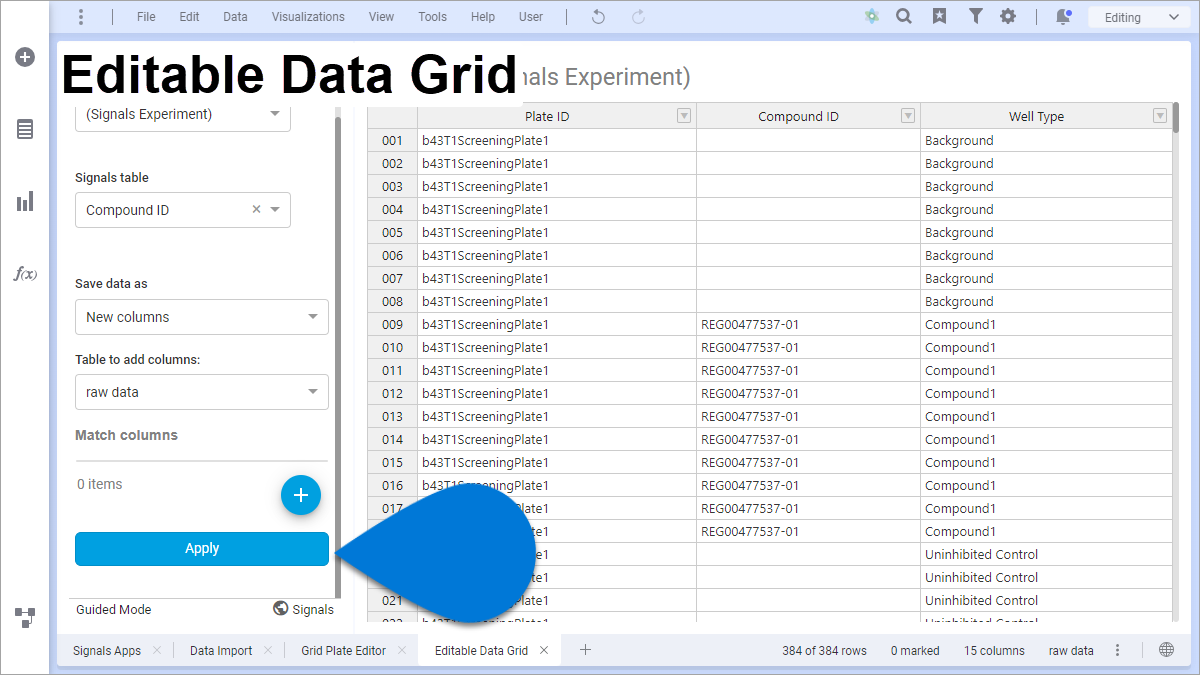Open the visualization bar chart icon in sidebar
The width and height of the screenshot is (1200, 675).
25,201
